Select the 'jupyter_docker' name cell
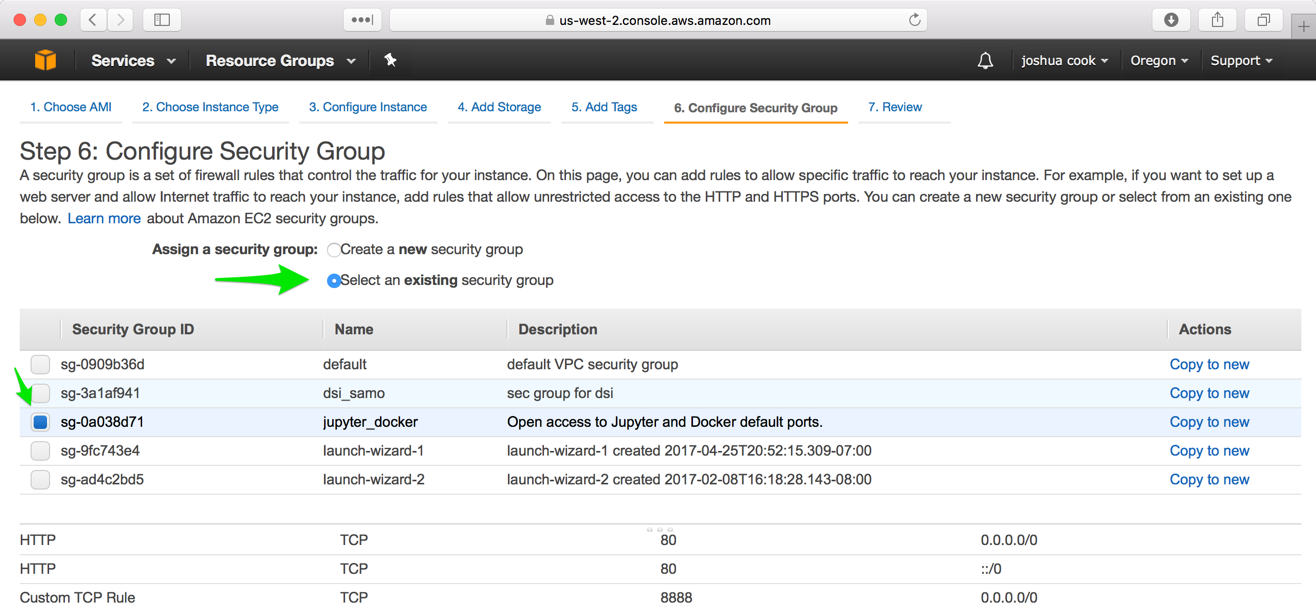The width and height of the screenshot is (1316, 609). (370, 422)
